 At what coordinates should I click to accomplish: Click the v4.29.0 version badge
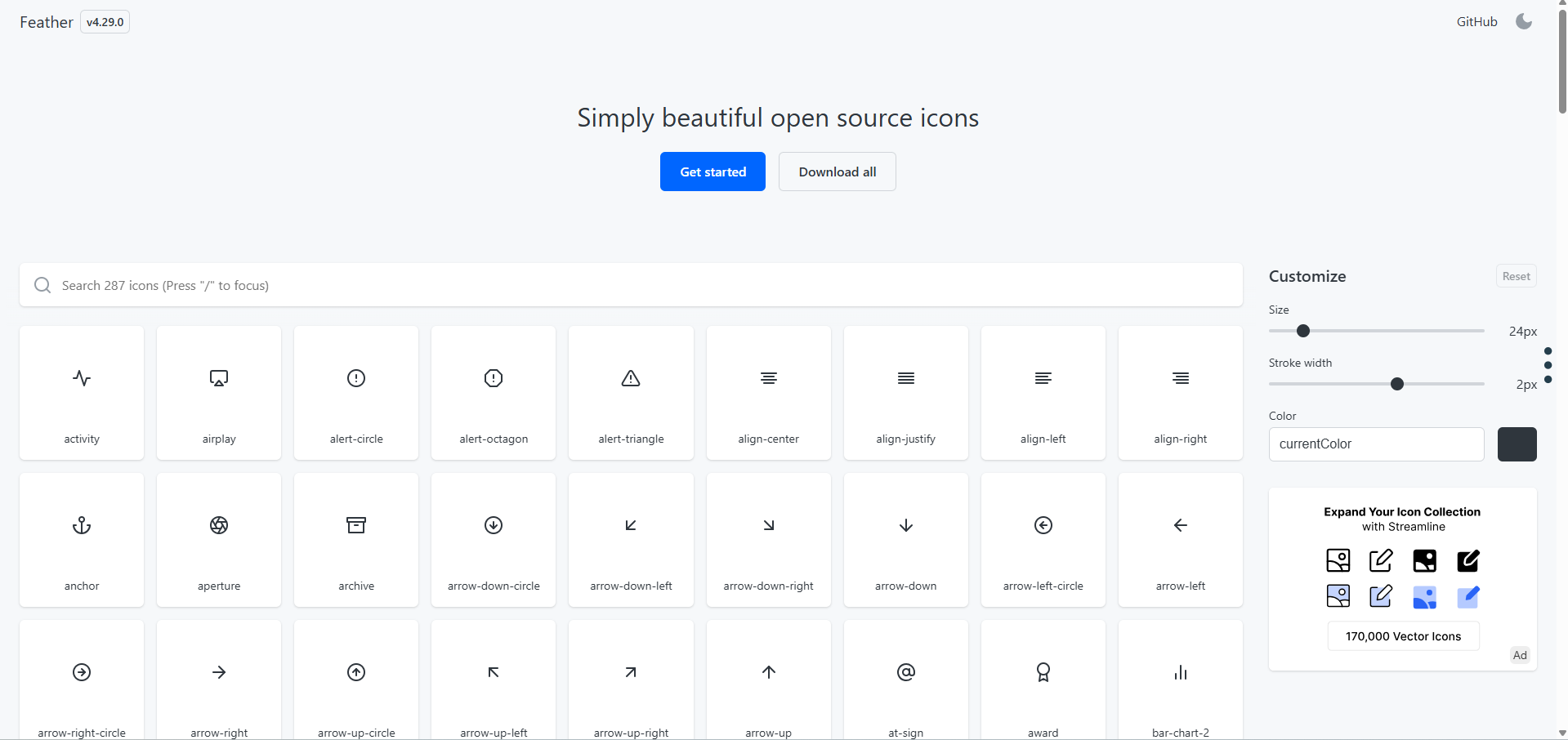105,22
